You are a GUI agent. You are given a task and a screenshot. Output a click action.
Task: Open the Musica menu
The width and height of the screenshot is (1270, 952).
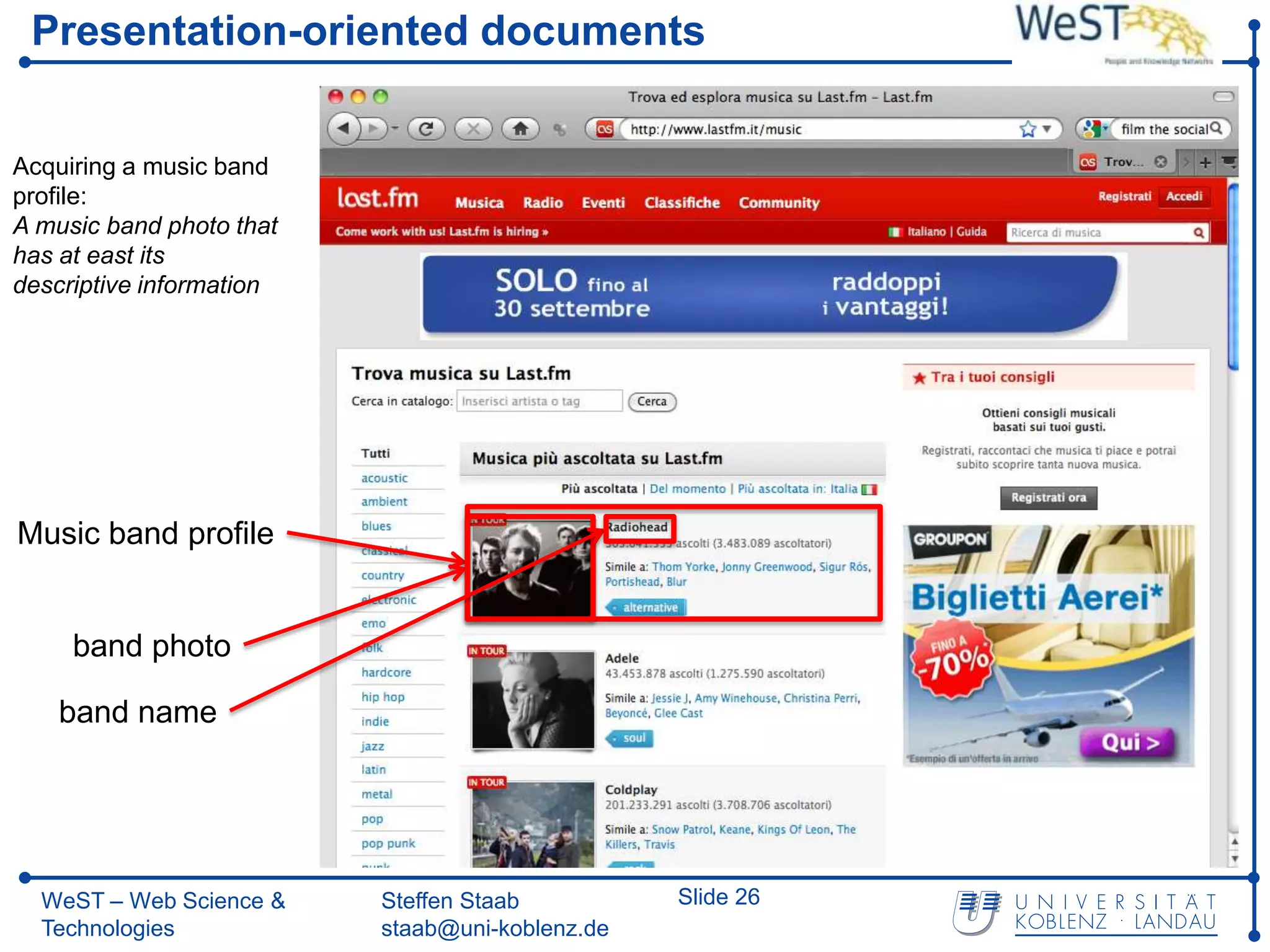tap(479, 203)
